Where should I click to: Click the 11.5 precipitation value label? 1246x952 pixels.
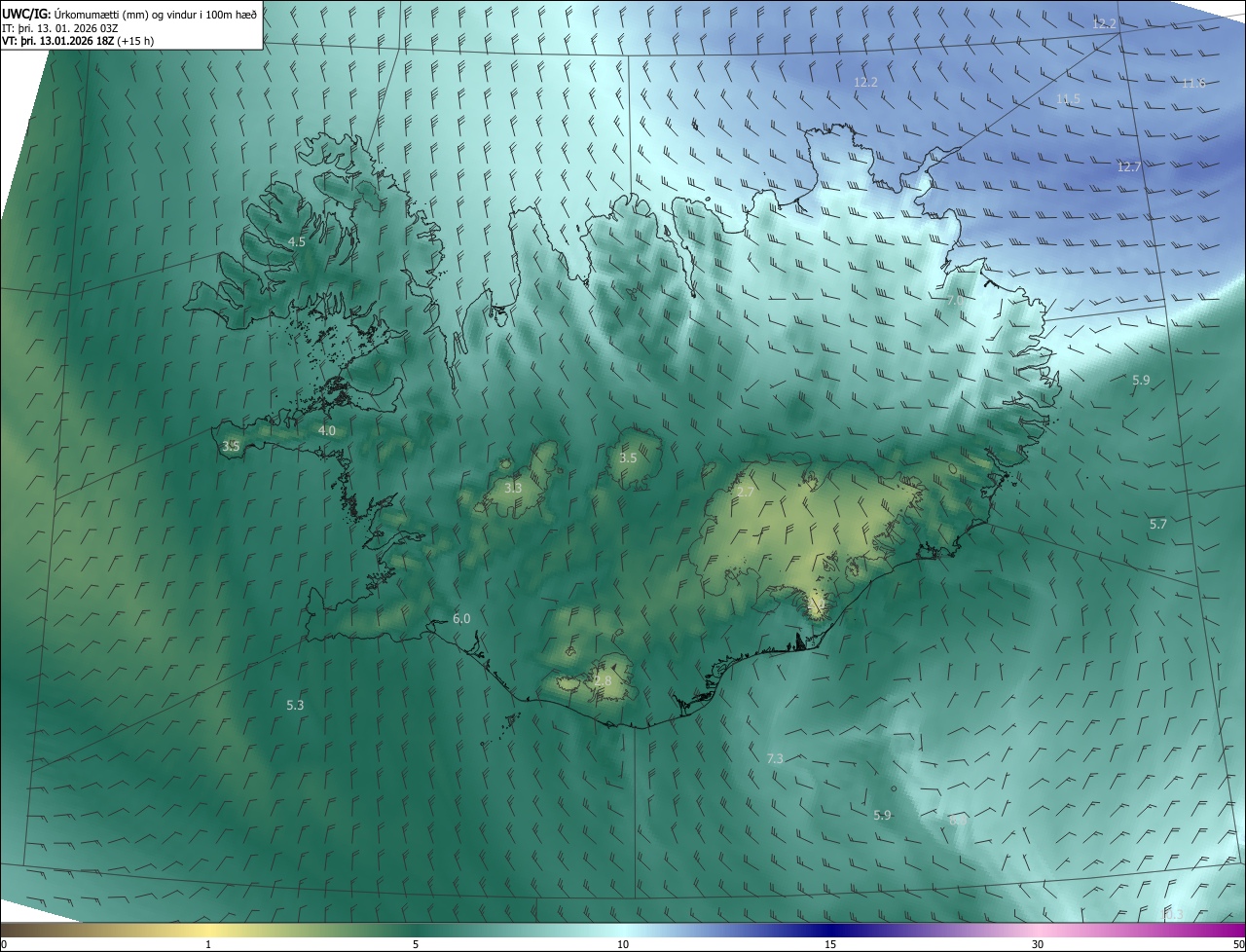tap(1068, 99)
